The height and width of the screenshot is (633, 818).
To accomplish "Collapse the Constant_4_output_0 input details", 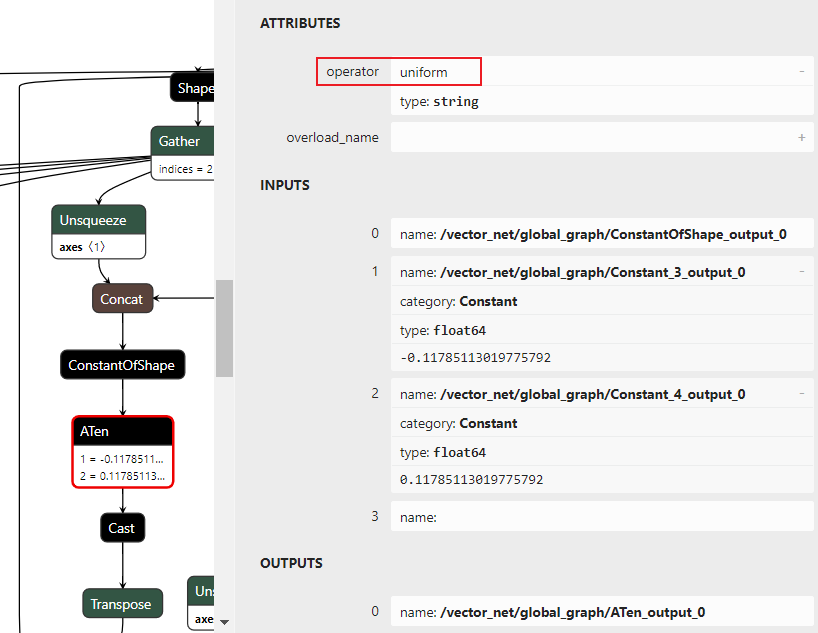I will [x=802, y=393].
